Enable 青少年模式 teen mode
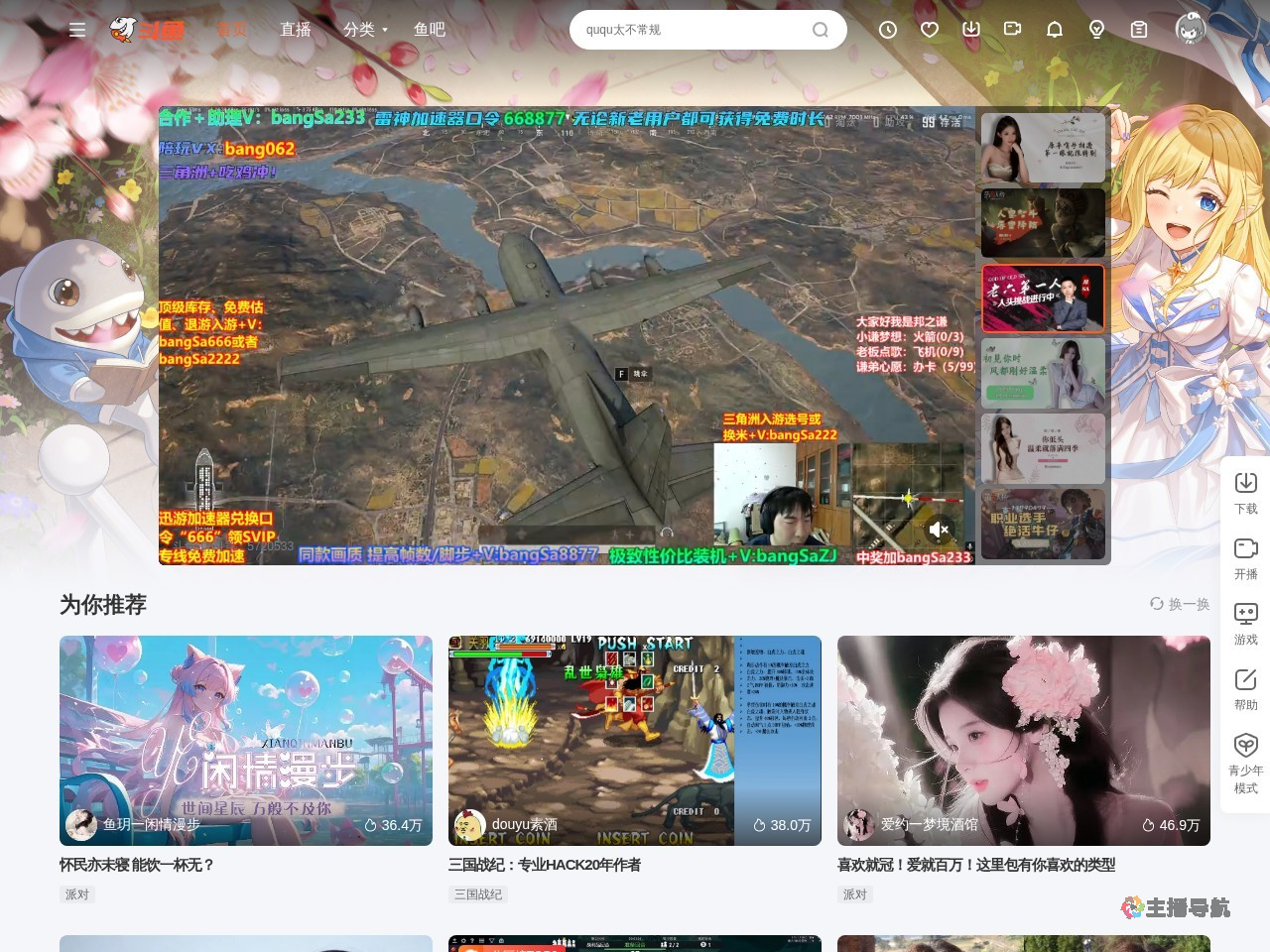The height and width of the screenshot is (952, 1270). (1245, 763)
